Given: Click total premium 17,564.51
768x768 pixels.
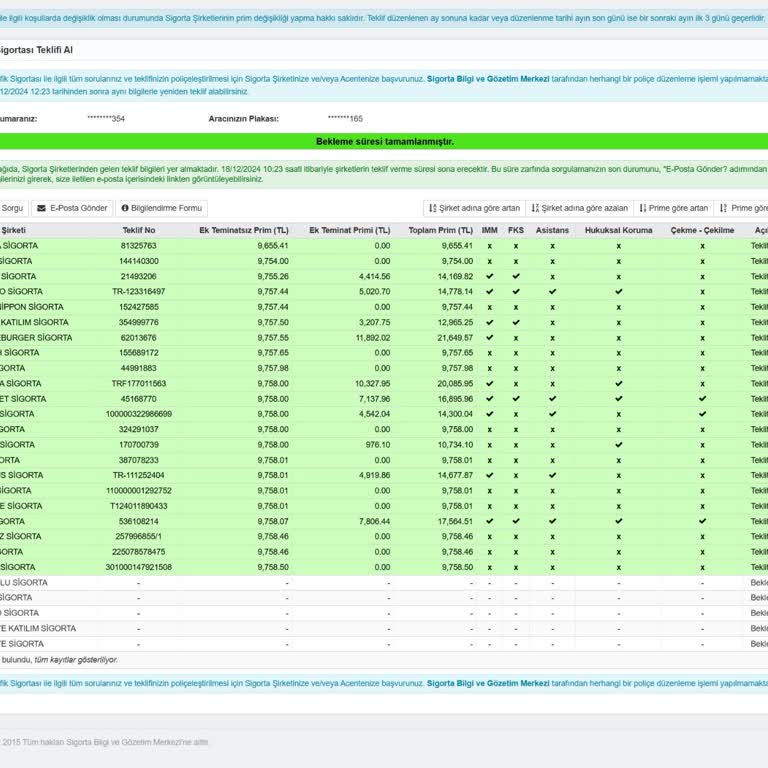Looking at the screenshot, I should (456, 521).
